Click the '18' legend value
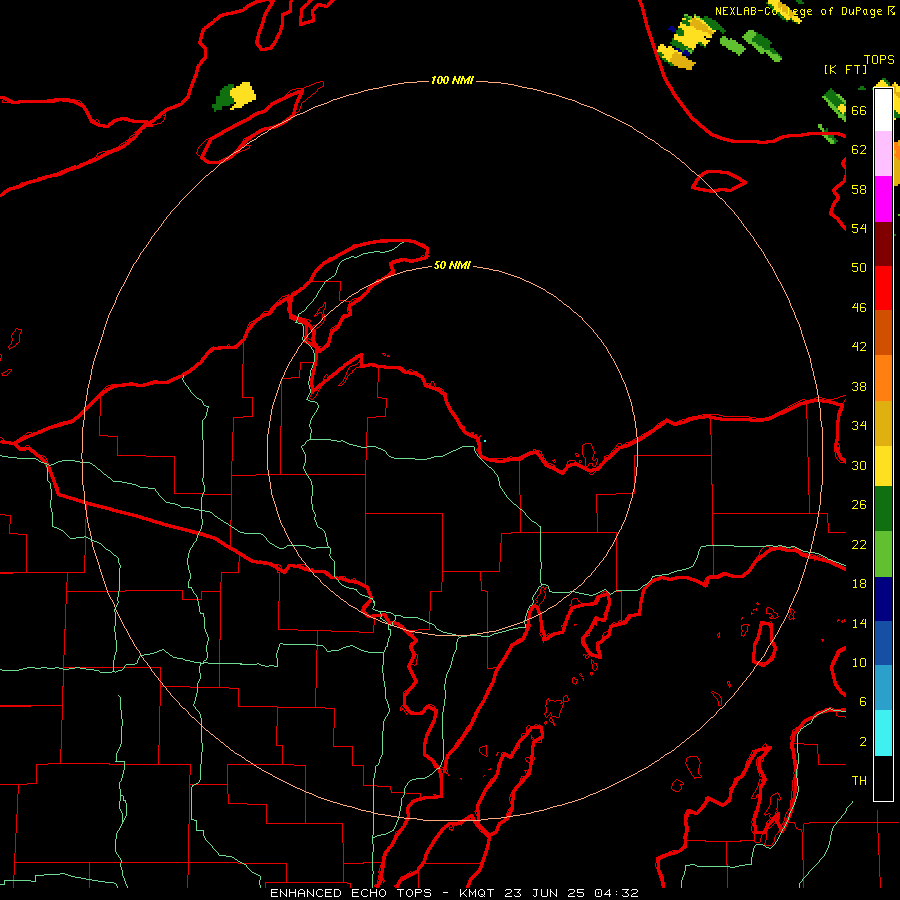 [x=859, y=584]
